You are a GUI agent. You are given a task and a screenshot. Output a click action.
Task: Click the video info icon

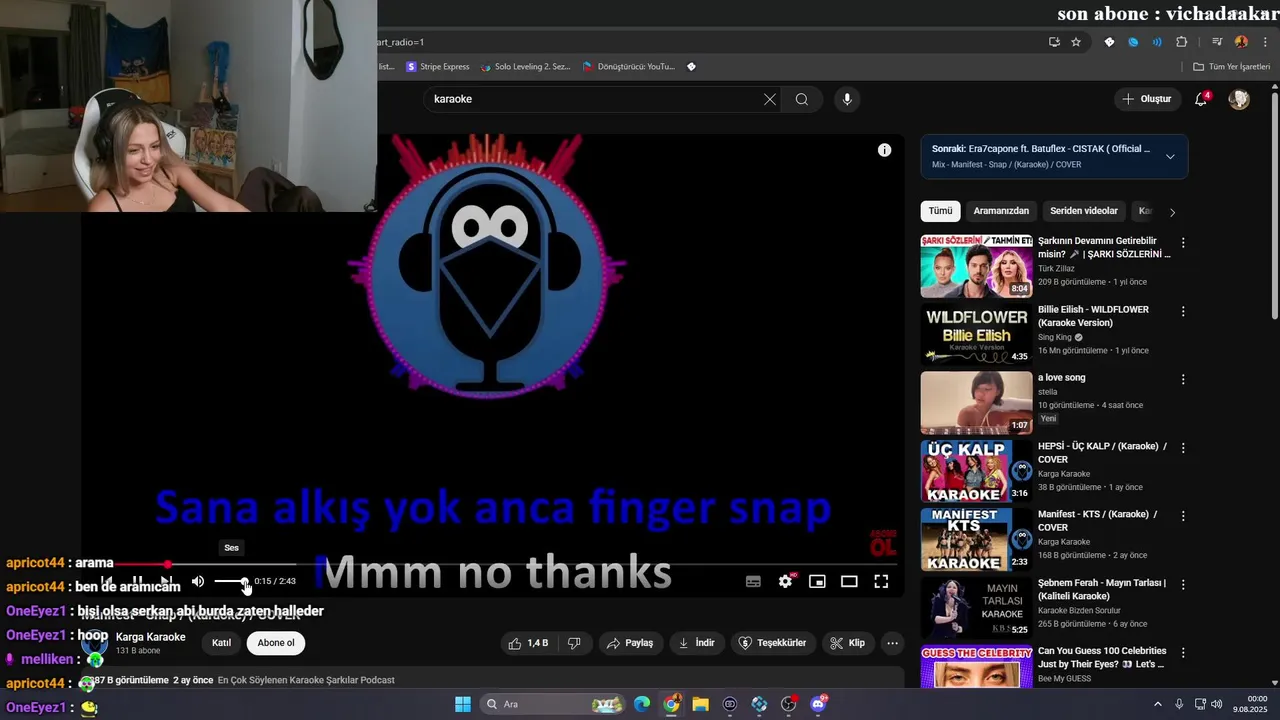(884, 150)
